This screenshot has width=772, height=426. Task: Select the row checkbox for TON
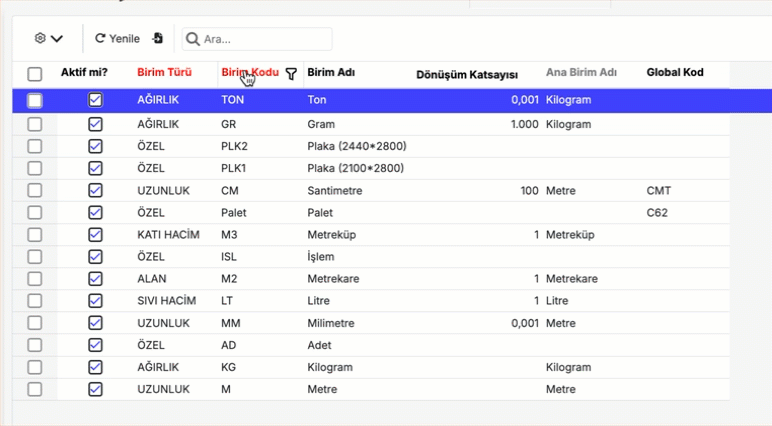click(35, 100)
